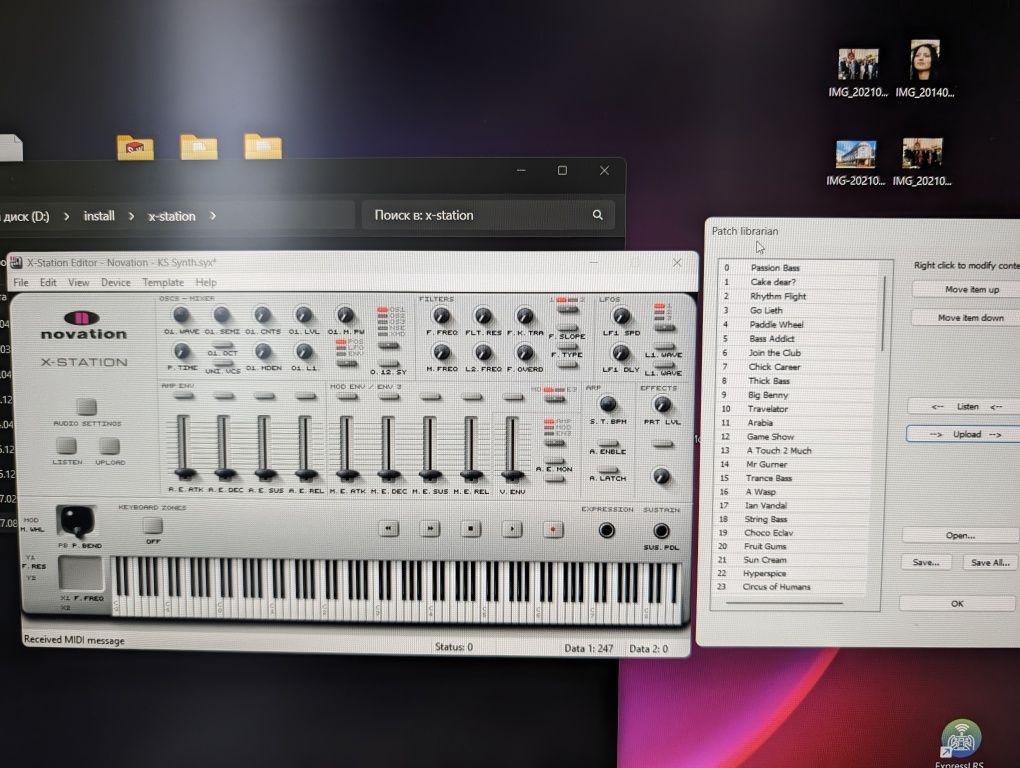Expand the chevron after the x-station breadcrumb

point(213,216)
